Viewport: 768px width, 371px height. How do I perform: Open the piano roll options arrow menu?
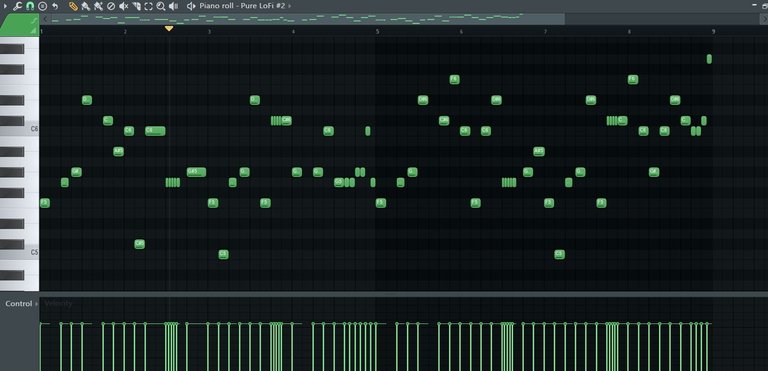(5, 6)
